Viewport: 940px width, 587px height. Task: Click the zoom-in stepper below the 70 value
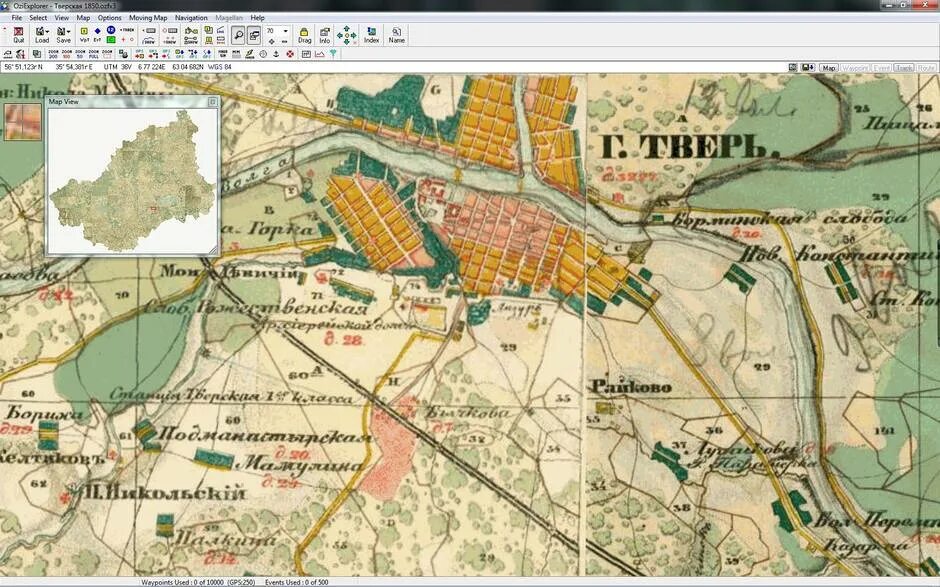[272, 41]
